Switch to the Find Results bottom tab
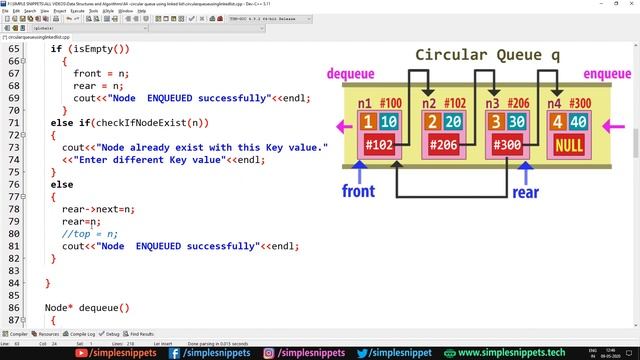The image size is (640, 360). tap(138, 334)
